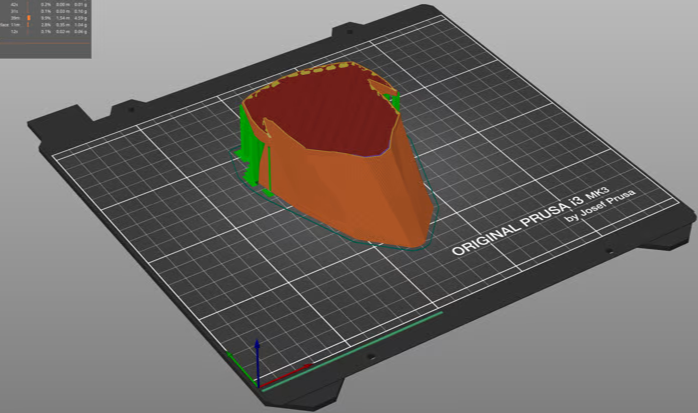Click the orange bar in the 39m row

[x=28, y=18]
